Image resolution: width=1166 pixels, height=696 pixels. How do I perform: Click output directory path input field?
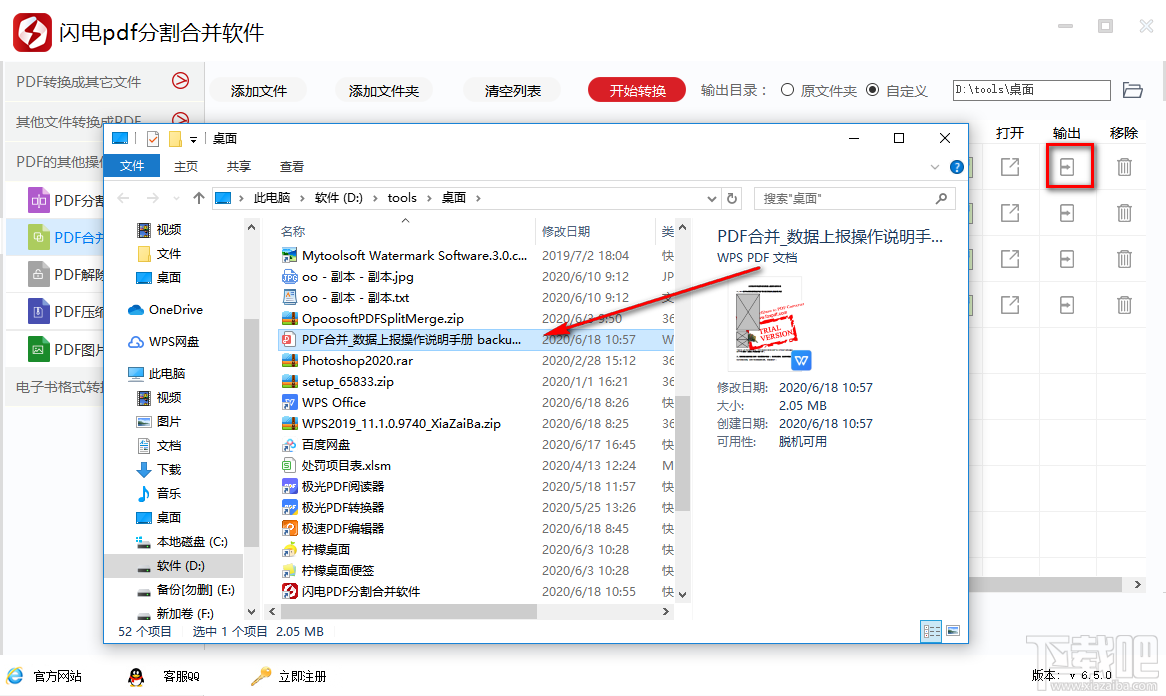1031,90
